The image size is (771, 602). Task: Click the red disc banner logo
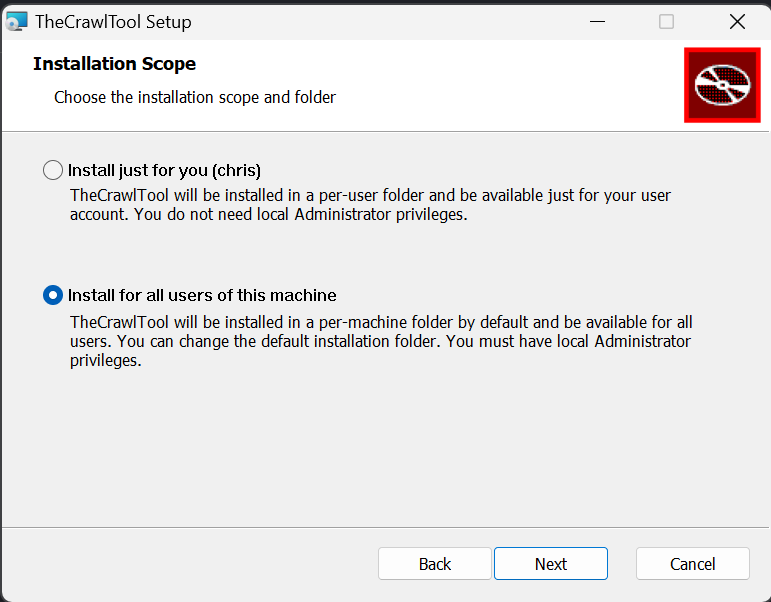722,85
